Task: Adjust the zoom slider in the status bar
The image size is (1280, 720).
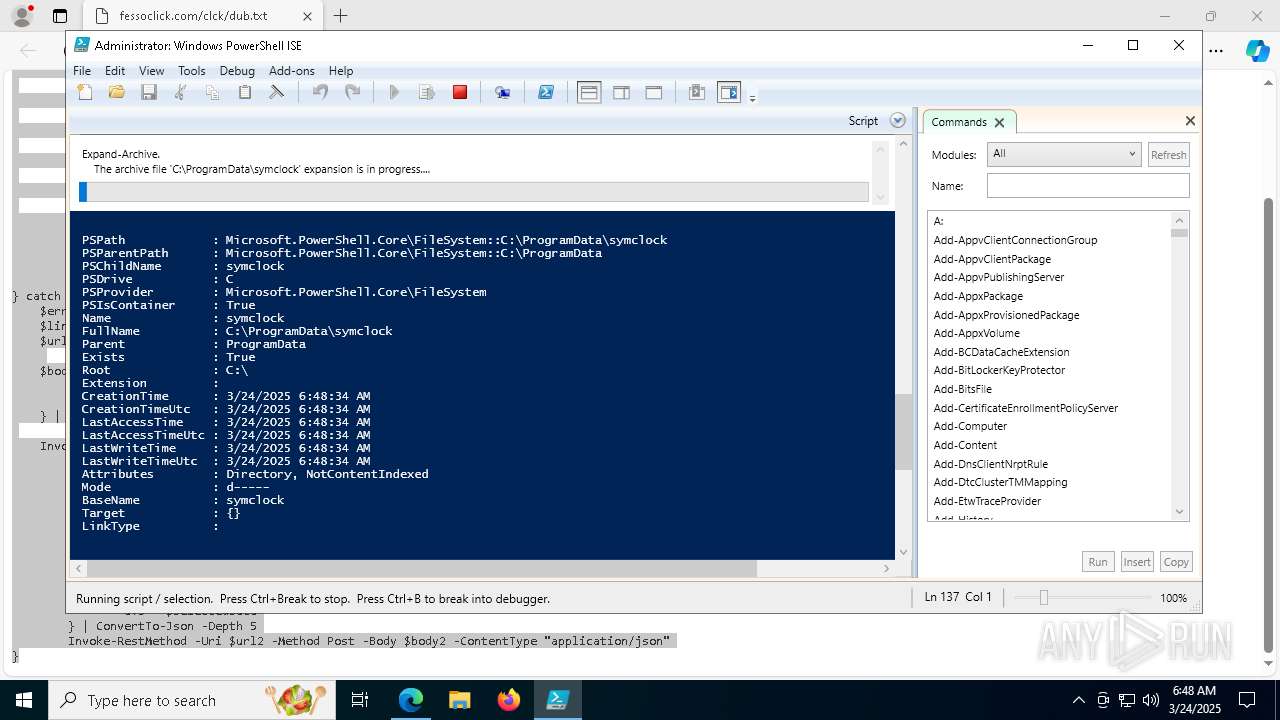Action: tap(1043, 598)
